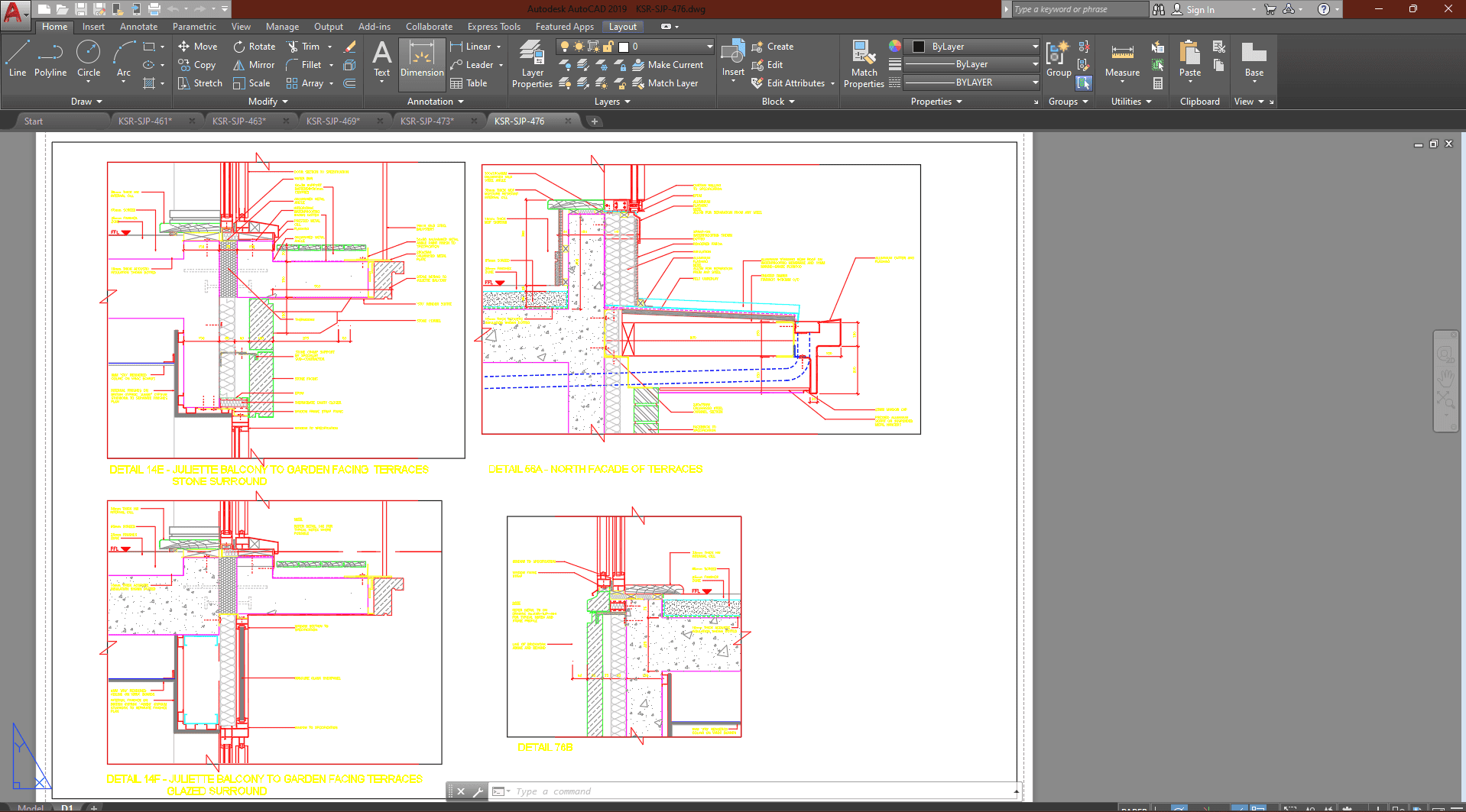Screen dimensions: 1466x812
Task: Toggle layer 0 lightbulb on/off
Action: [x=565, y=47]
